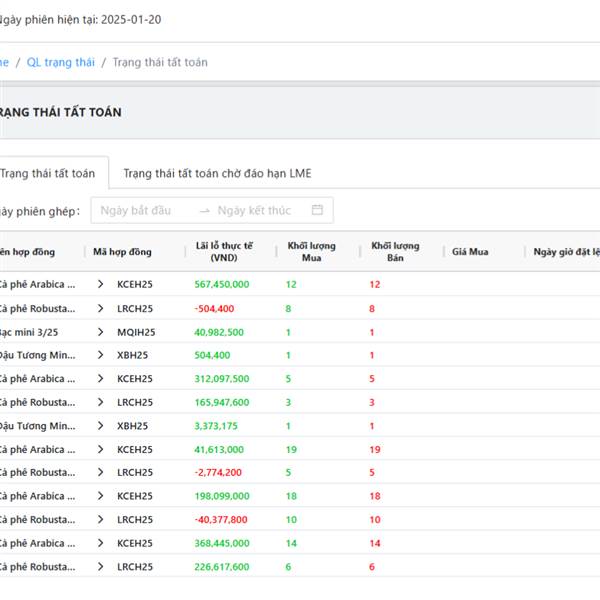The width and height of the screenshot is (600, 600).
Task: Open 'Trạng thái tất toán chờ đáo hạn LME' tab
Action: click(217, 173)
